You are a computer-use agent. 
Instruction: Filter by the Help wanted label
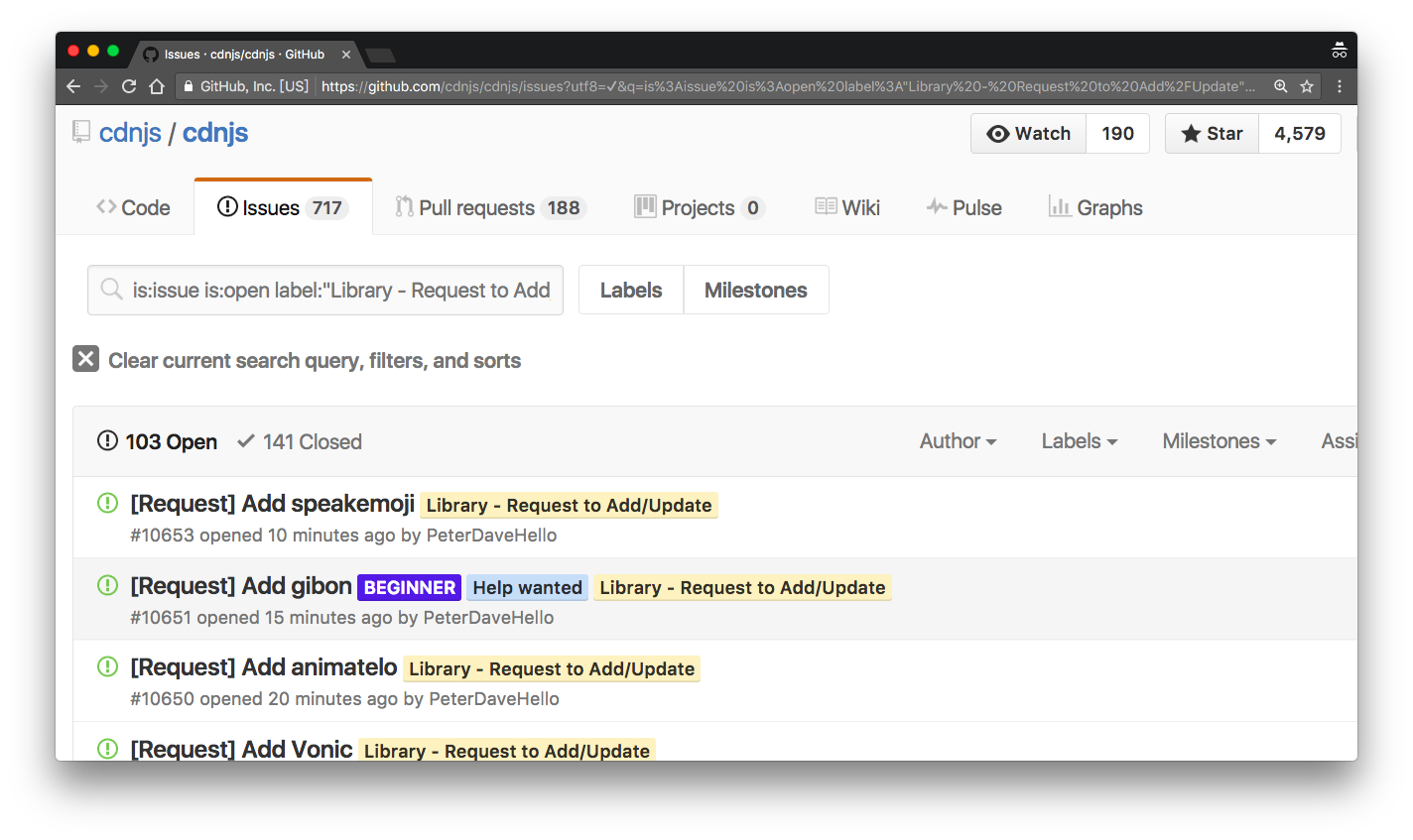(x=528, y=587)
